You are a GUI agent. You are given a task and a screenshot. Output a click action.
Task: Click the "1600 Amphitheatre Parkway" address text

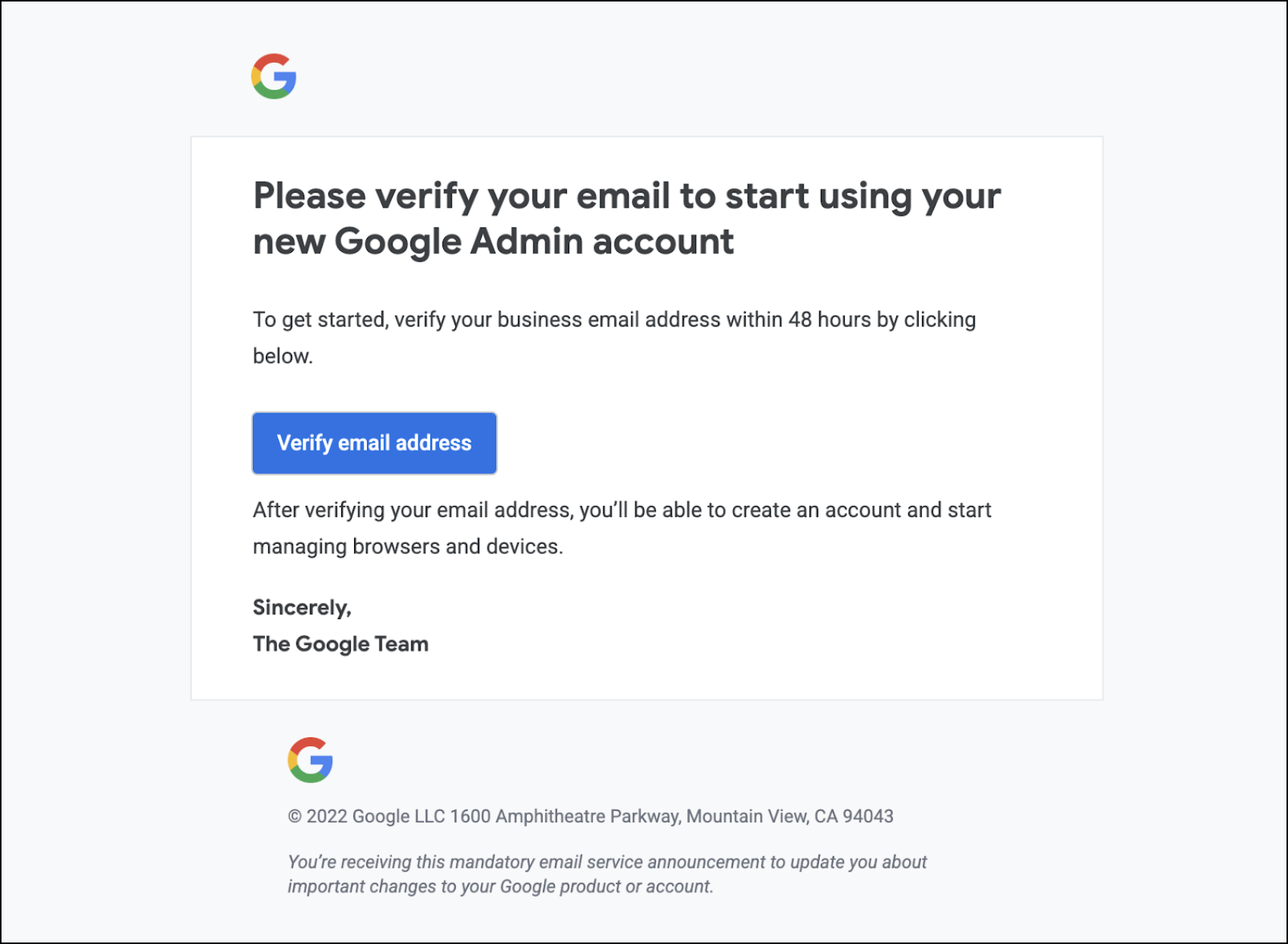pyautogui.click(x=565, y=816)
